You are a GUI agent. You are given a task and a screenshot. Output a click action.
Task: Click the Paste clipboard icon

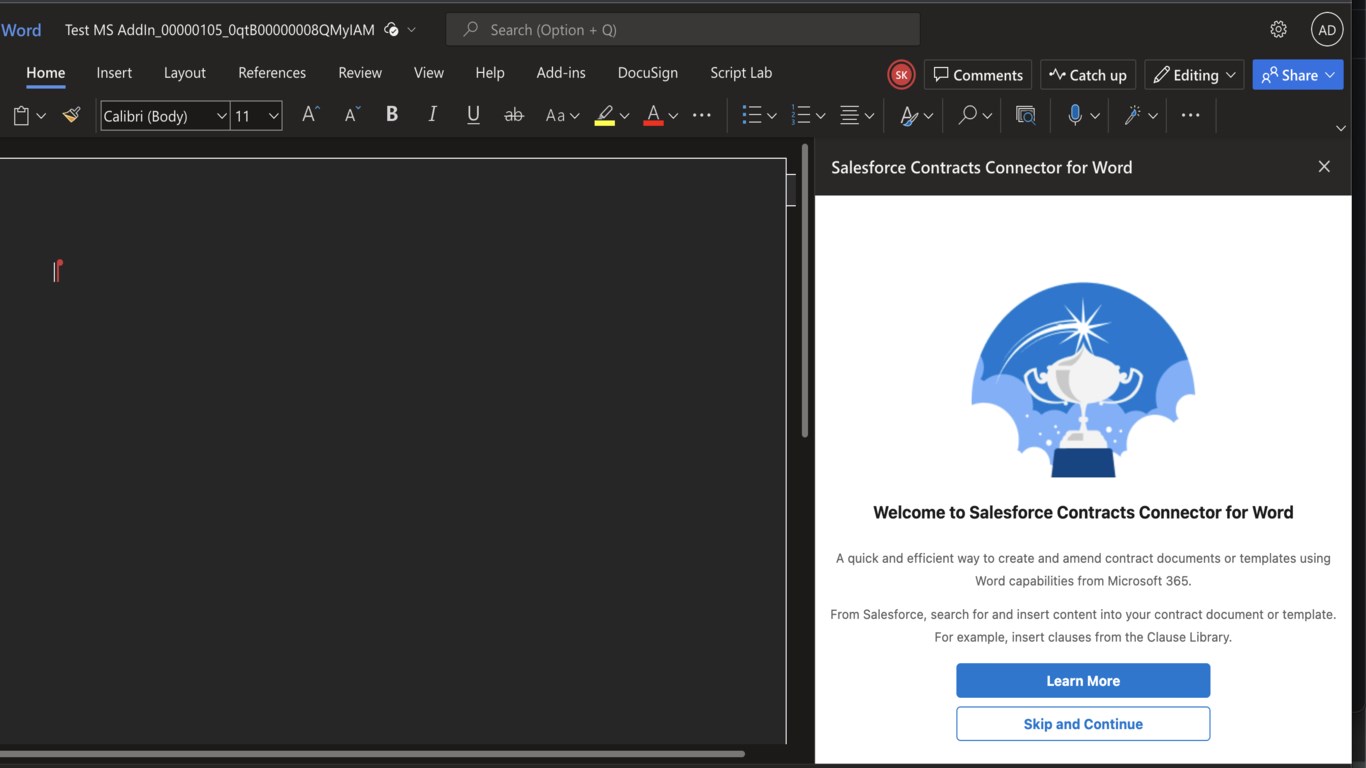tap(21, 116)
